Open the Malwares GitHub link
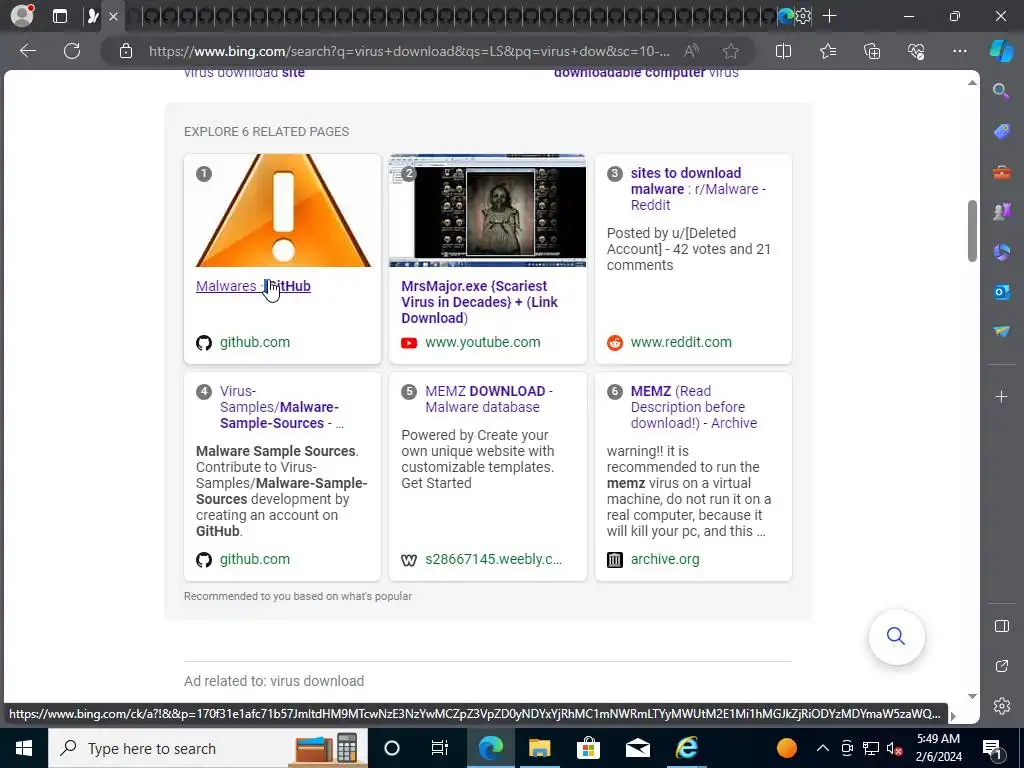Image resolution: width=1024 pixels, height=768 pixels. 253,286
